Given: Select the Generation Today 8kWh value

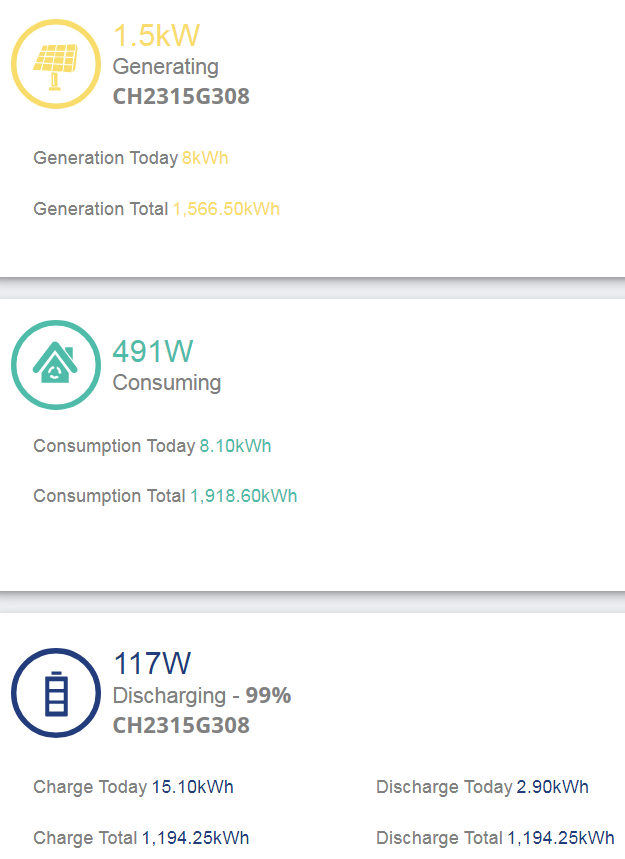Looking at the screenshot, I should click(205, 158).
